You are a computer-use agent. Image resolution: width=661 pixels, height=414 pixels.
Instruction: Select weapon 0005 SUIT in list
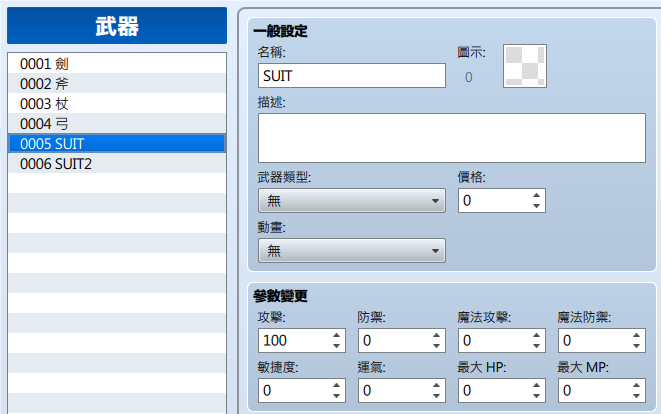pyautogui.click(x=117, y=143)
